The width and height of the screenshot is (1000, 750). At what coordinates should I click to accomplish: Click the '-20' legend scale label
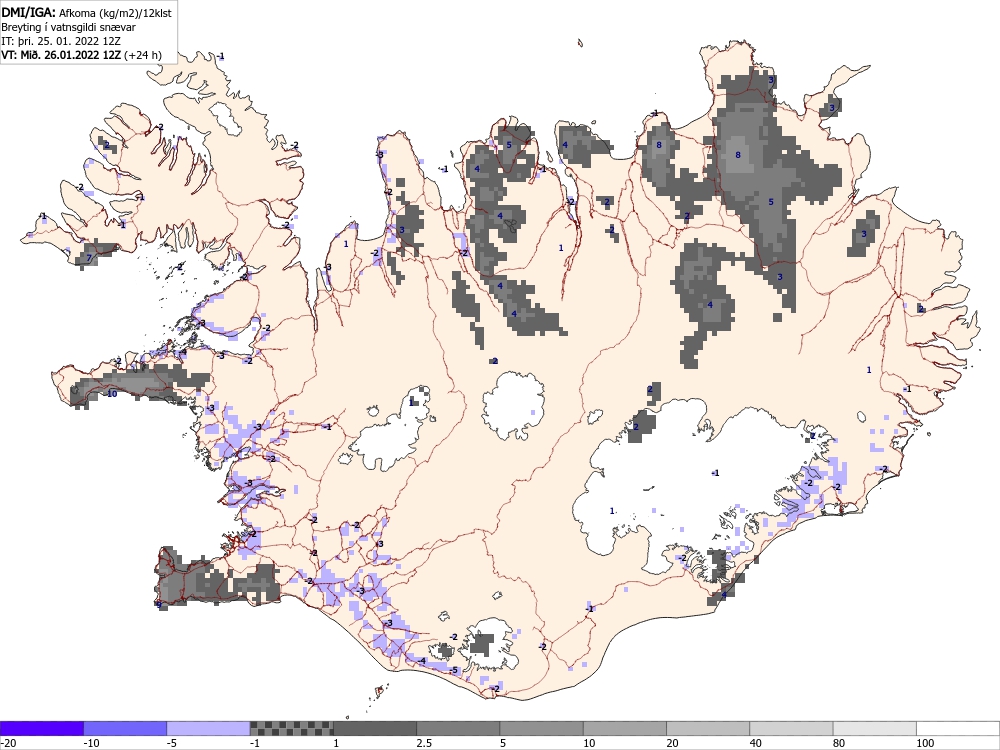click(8, 743)
